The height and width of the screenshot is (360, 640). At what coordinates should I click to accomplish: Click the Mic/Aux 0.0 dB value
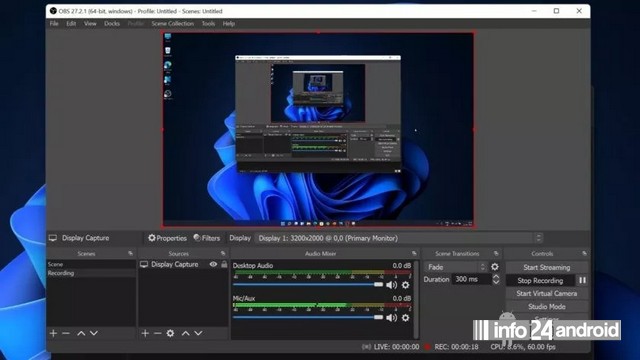click(x=402, y=298)
